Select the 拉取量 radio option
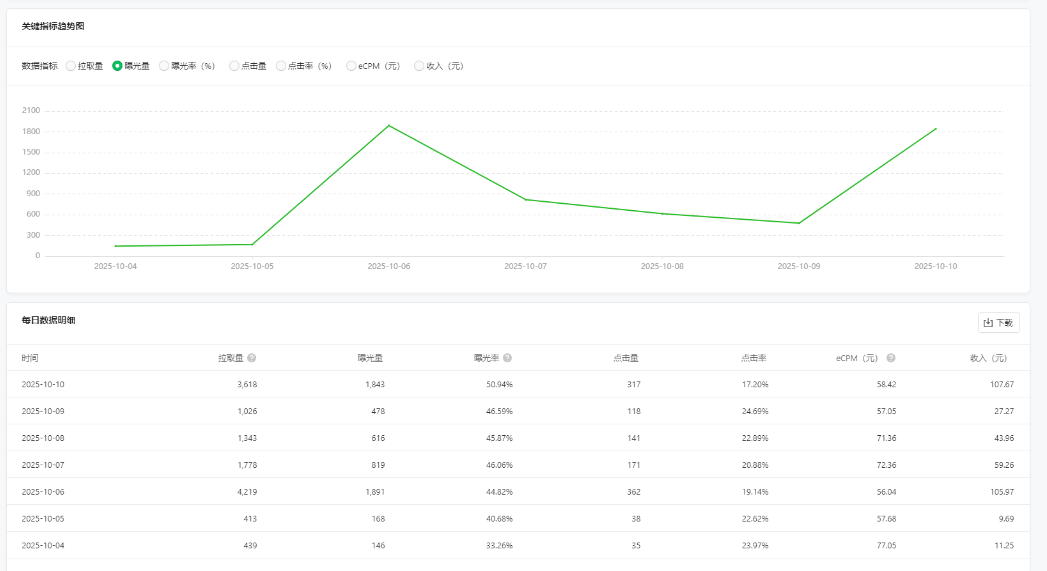 pyautogui.click(x=71, y=66)
